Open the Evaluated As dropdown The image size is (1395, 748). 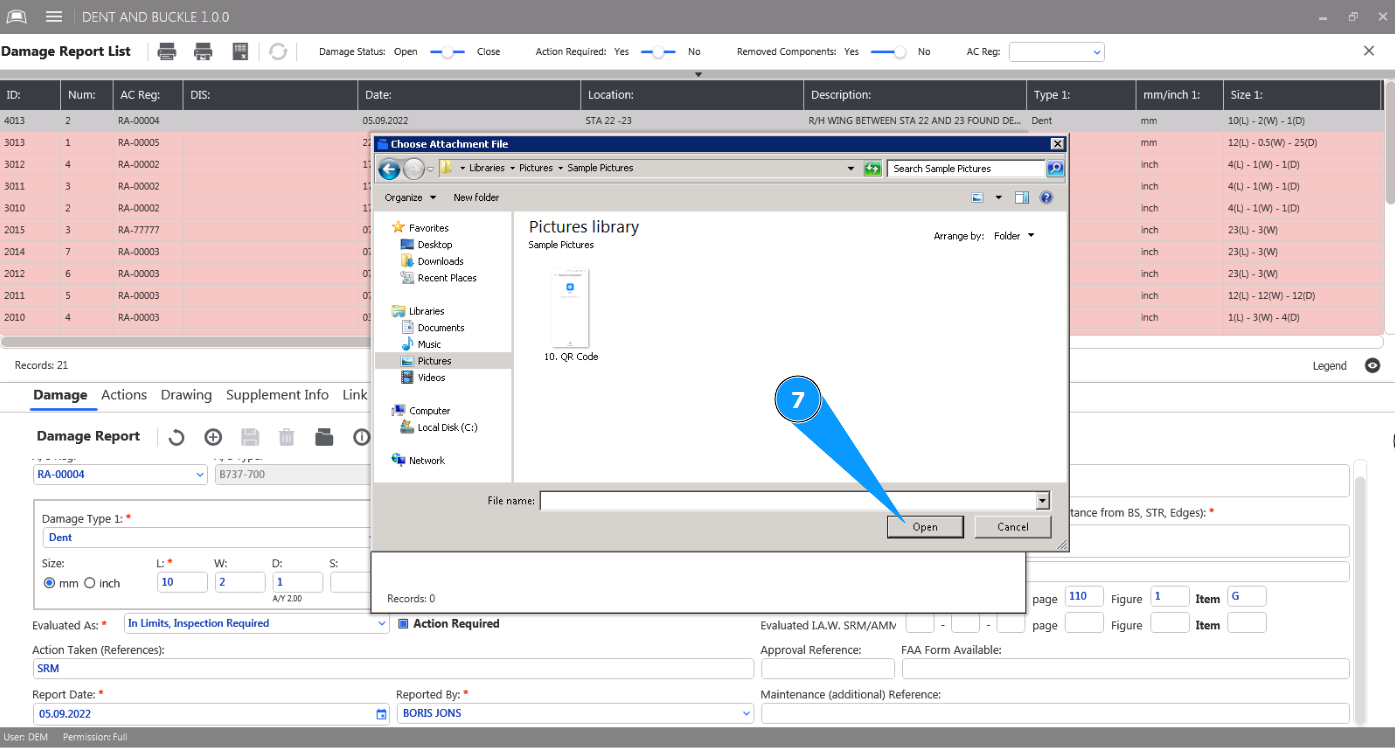pyautogui.click(x=381, y=624)
